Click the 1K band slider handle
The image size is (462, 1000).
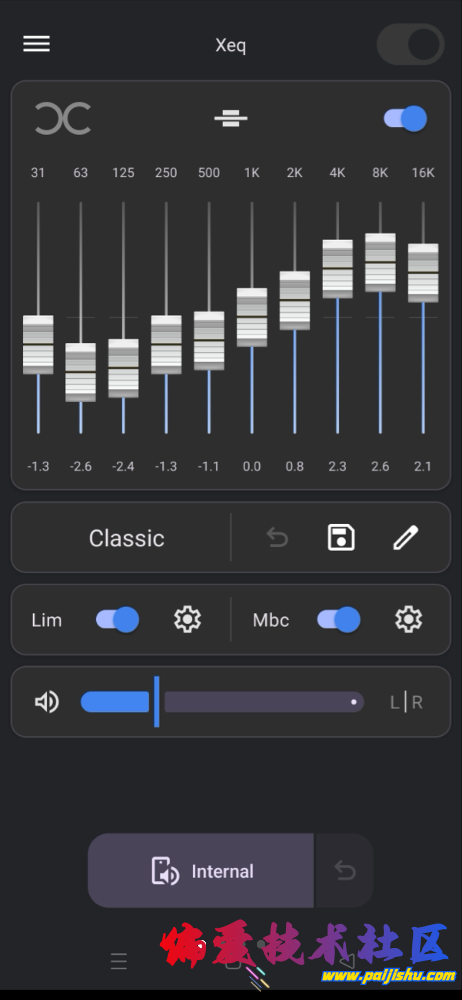[x=252, y=317]
